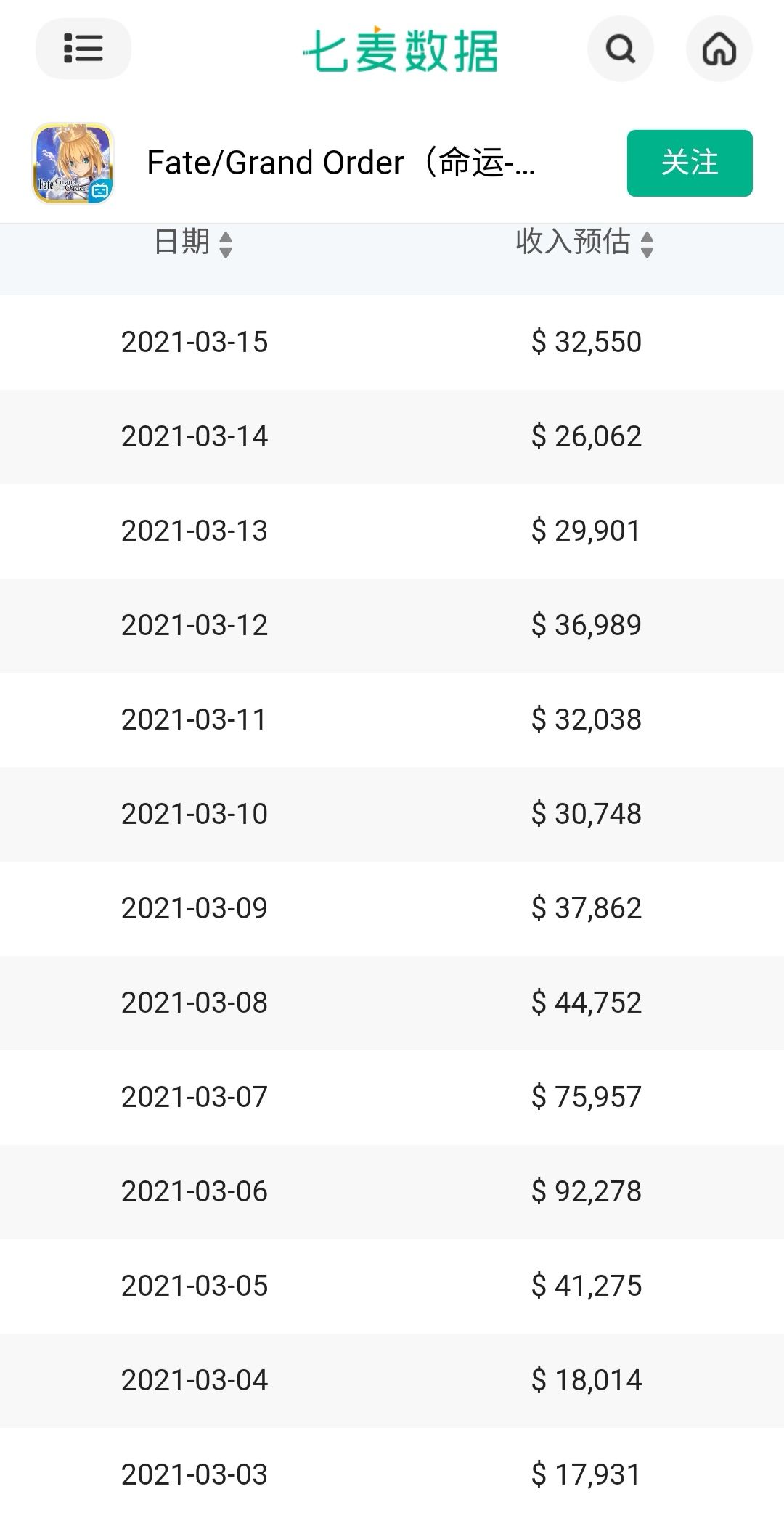The width and height of the screenshot is (784, 1518).
Task: Follow the app with 关注 button
Action: [x=689, y=163]
